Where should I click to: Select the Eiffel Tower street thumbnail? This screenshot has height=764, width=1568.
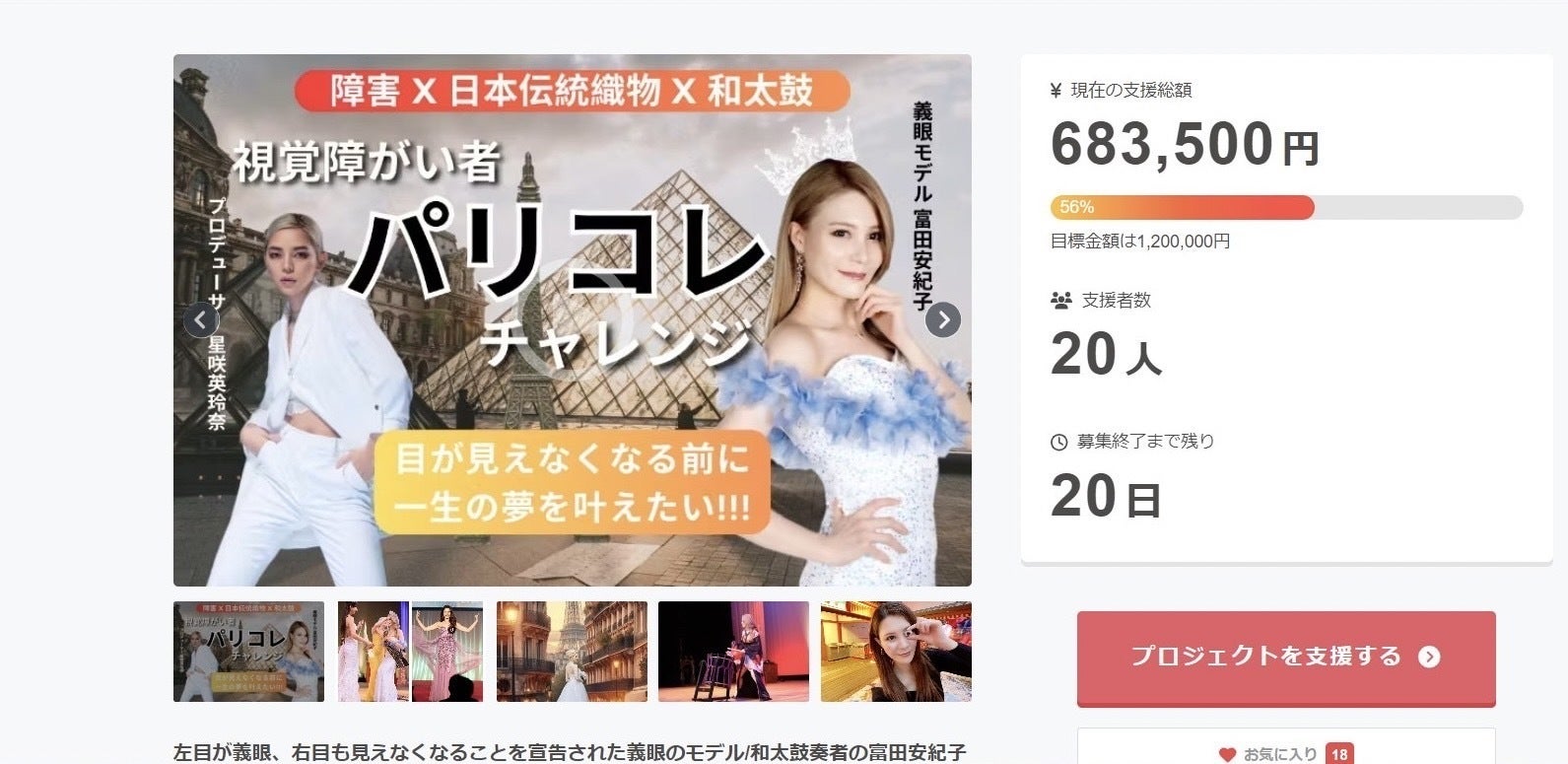(x=572, y=652)
